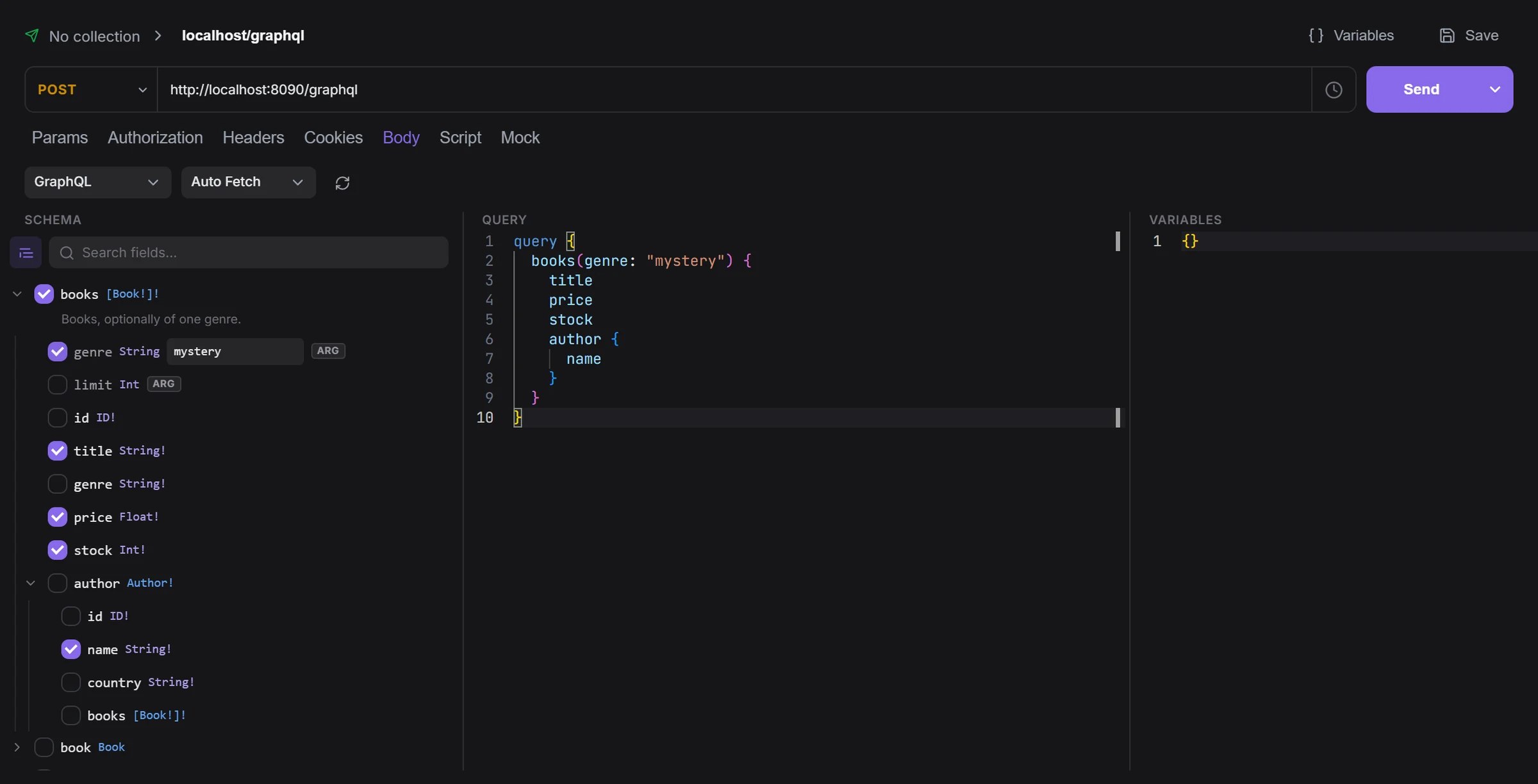Click the SCHEMA panel heading
Screen dimensions: 1538x784
point(53,220)
